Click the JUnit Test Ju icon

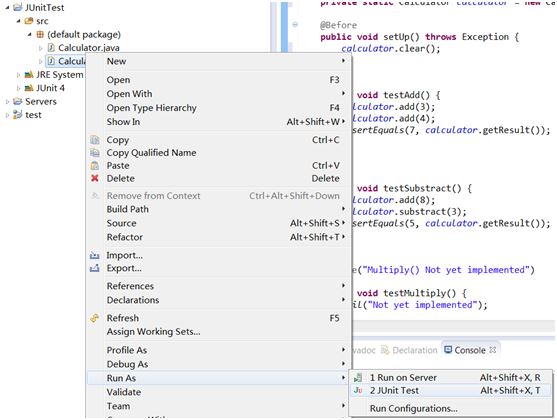358,390
